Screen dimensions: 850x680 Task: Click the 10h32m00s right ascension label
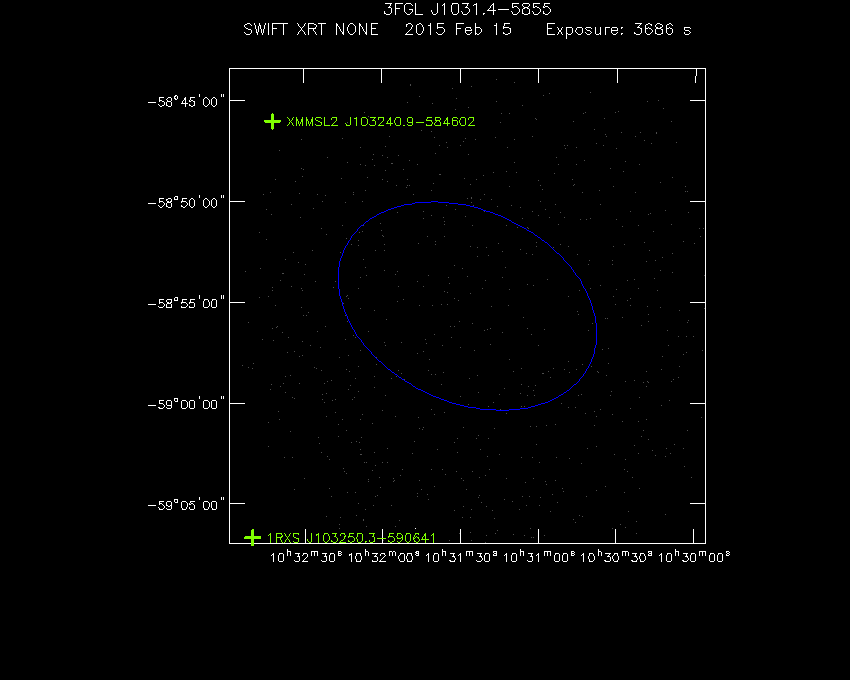[383, 557]
